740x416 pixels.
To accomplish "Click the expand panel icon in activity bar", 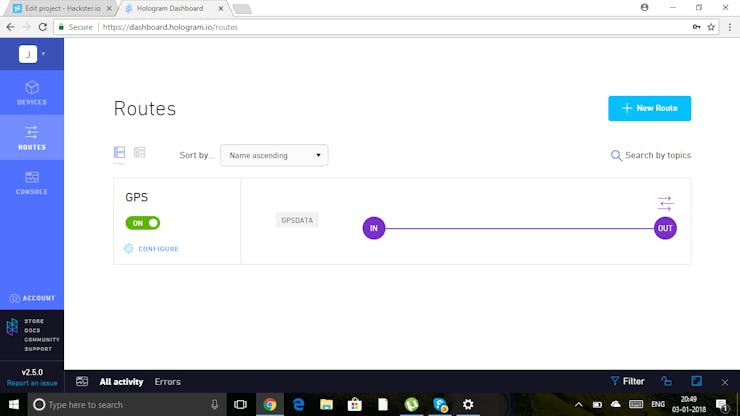I will (697, 381).
